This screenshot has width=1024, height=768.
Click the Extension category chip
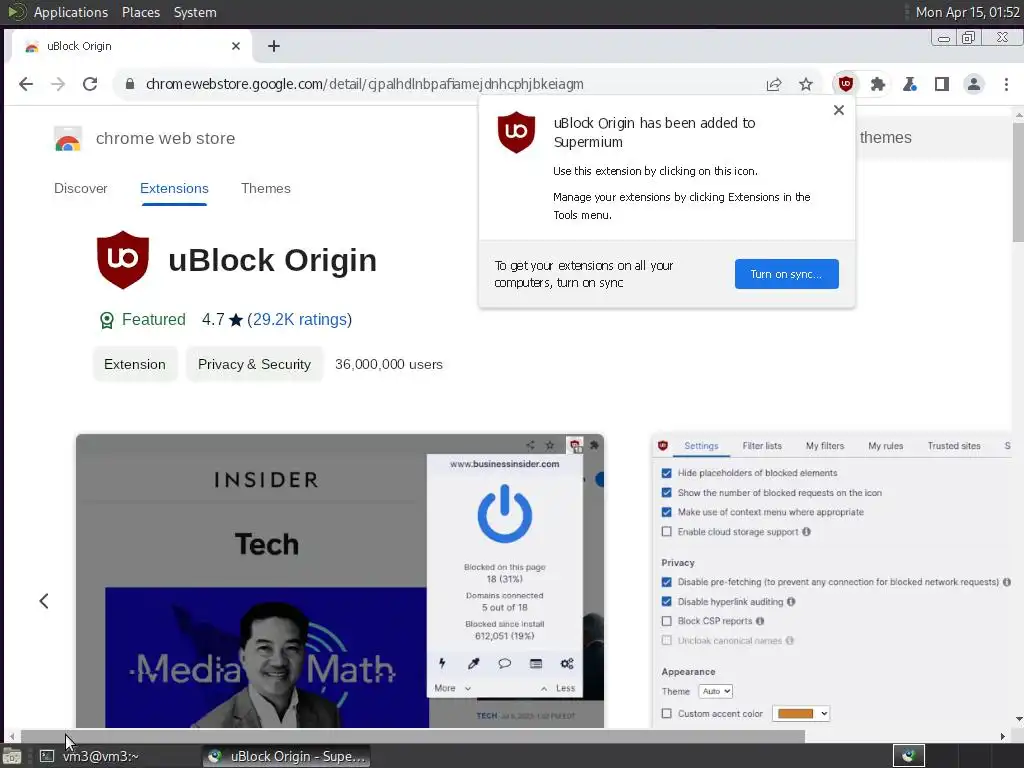tap(135, 364)
